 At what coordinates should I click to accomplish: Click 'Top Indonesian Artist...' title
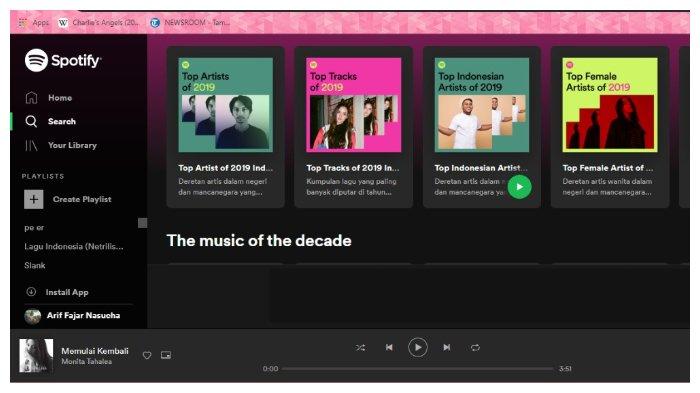click(x=481, y=168)
